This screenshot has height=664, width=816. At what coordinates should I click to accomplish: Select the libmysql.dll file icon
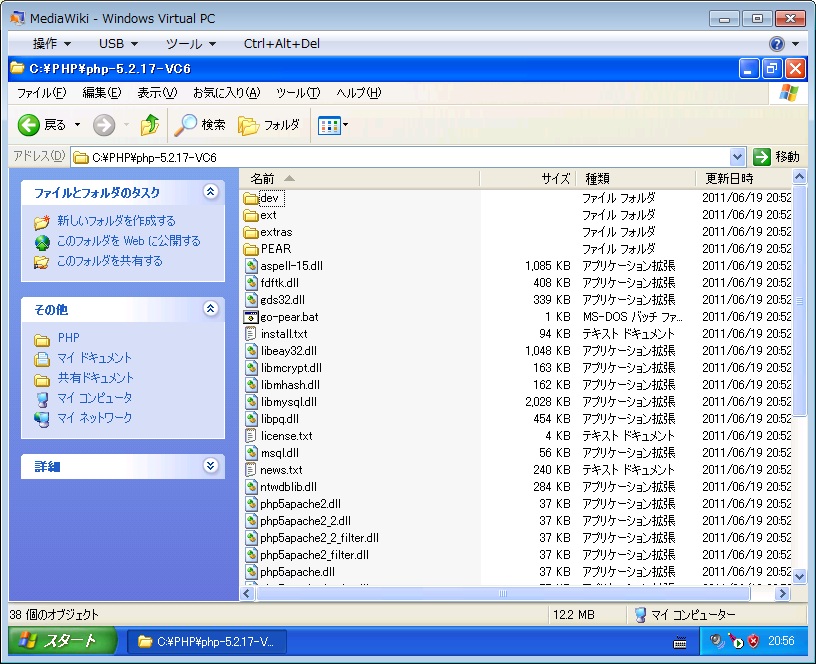click(251, 402)
